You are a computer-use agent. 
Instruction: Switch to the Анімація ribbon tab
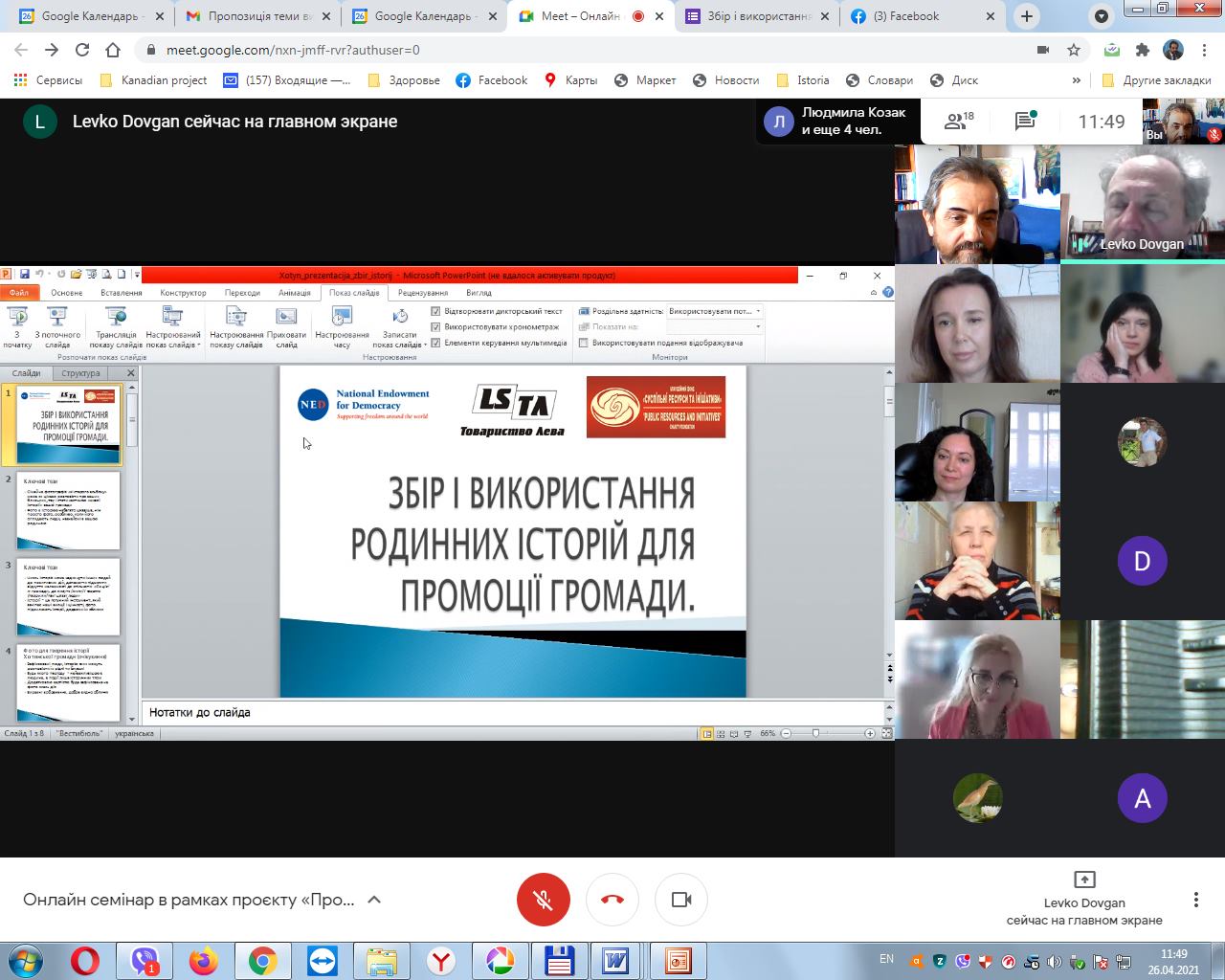pos(295,293)
